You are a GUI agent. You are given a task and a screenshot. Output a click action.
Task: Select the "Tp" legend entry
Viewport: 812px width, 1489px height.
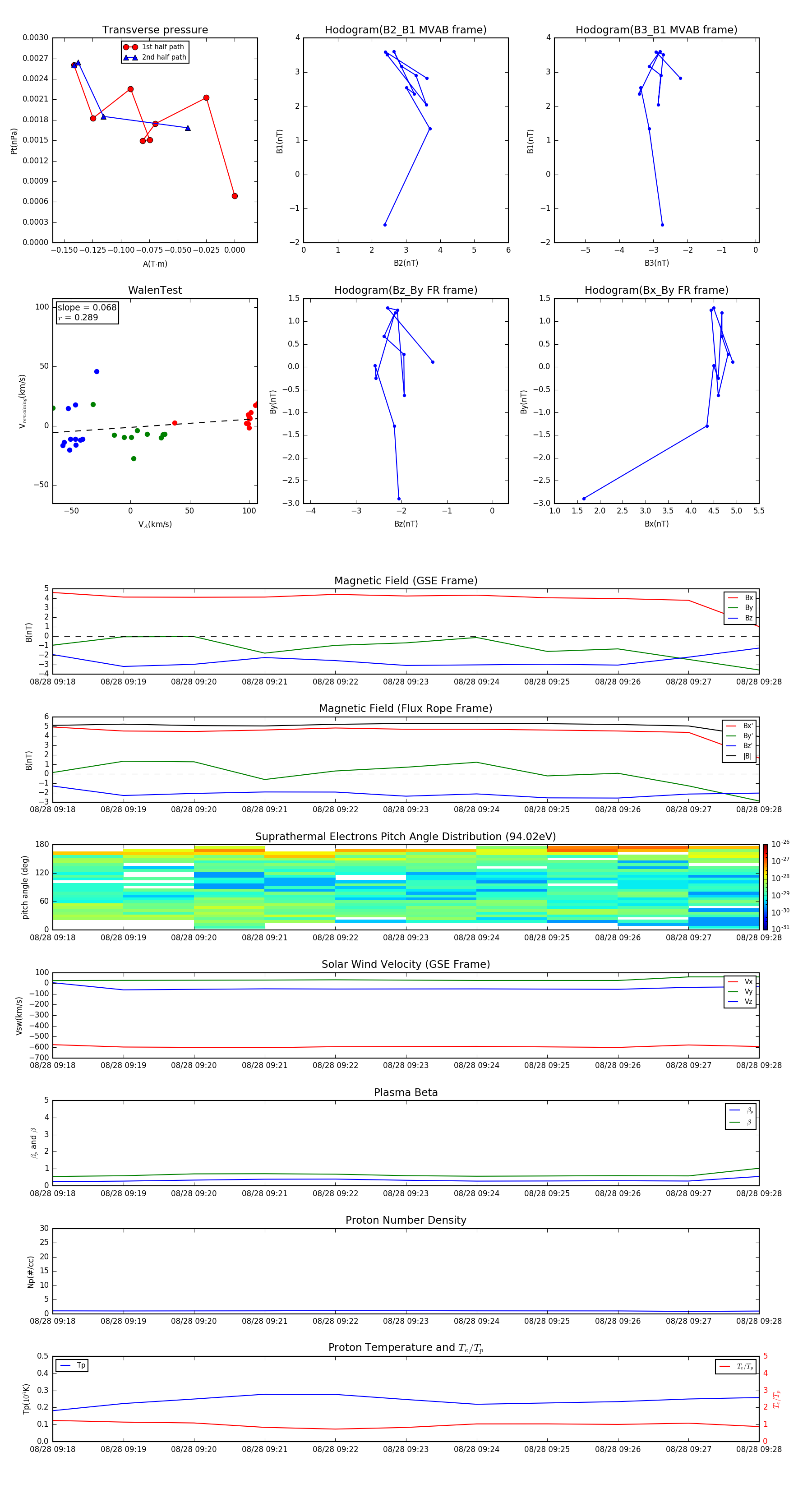coord(72,1365)
